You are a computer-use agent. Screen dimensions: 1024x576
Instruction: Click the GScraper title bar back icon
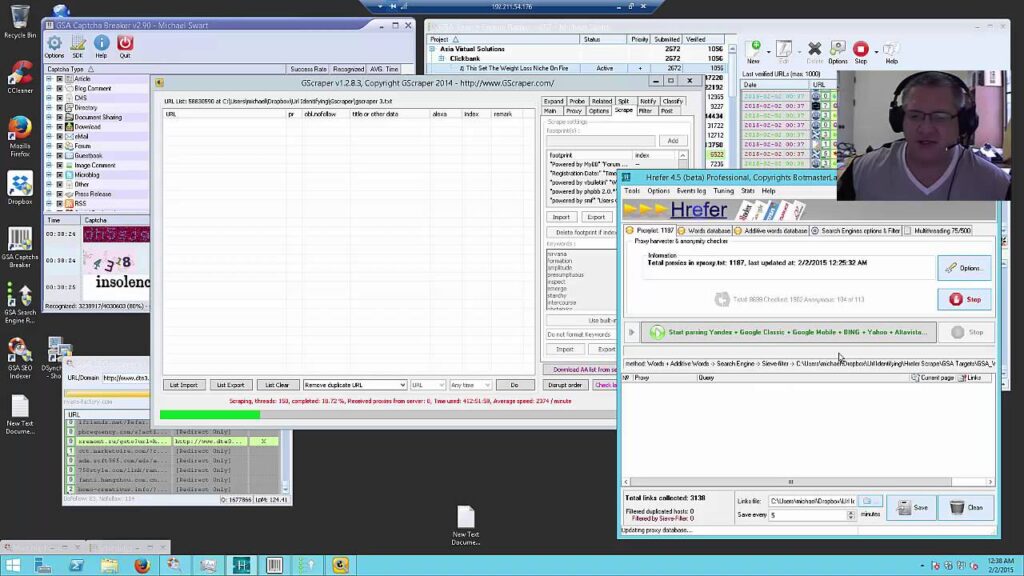(159, 83)
